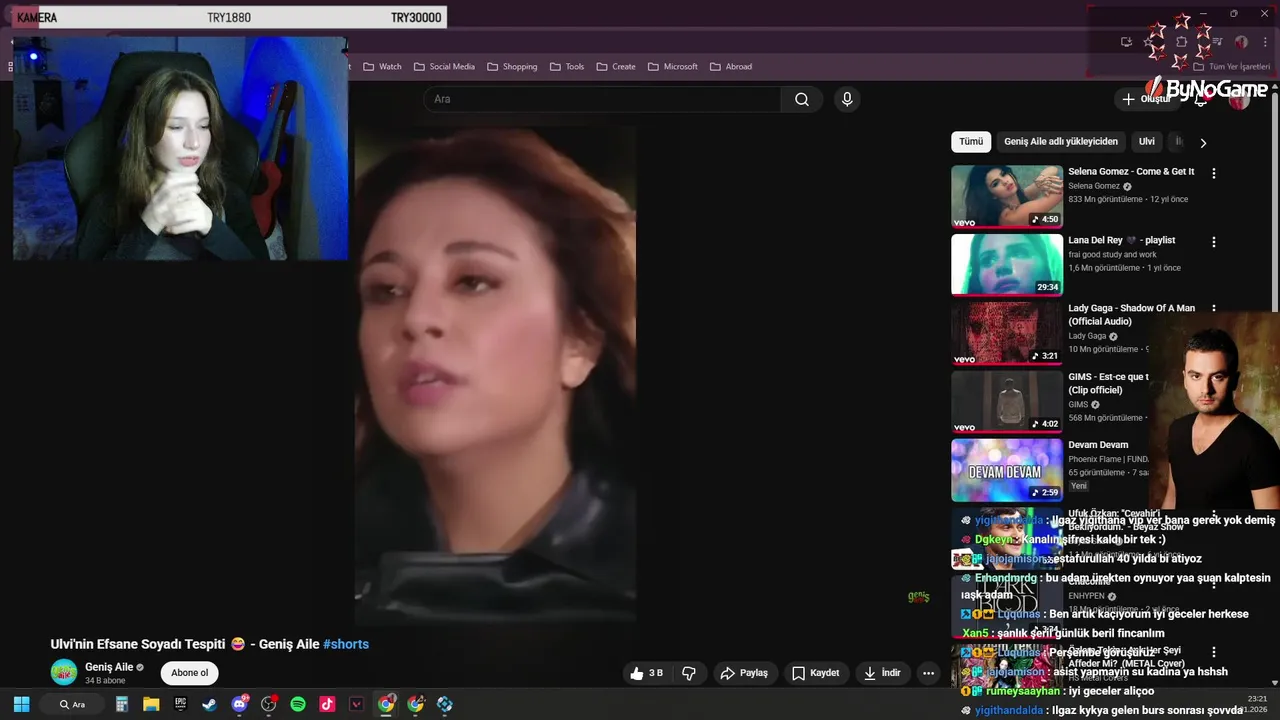Viewport: 1280px width, 720px height.
Task: Click the Kaydet save button
Action: (x=816, y=673)
